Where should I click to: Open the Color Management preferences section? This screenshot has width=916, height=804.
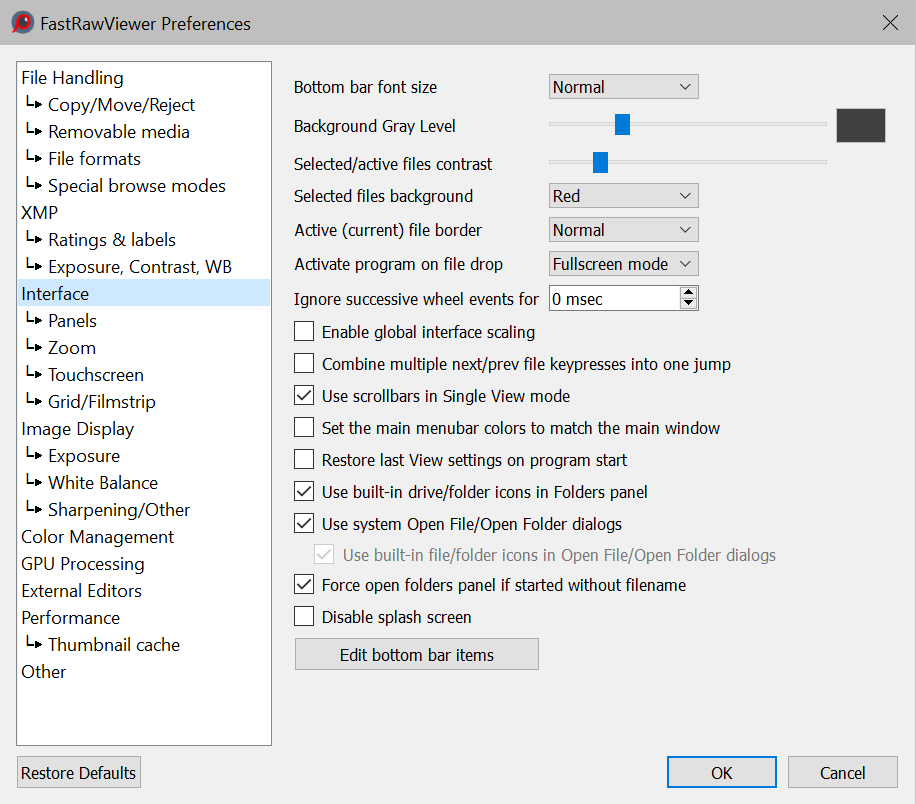[98, 537]
